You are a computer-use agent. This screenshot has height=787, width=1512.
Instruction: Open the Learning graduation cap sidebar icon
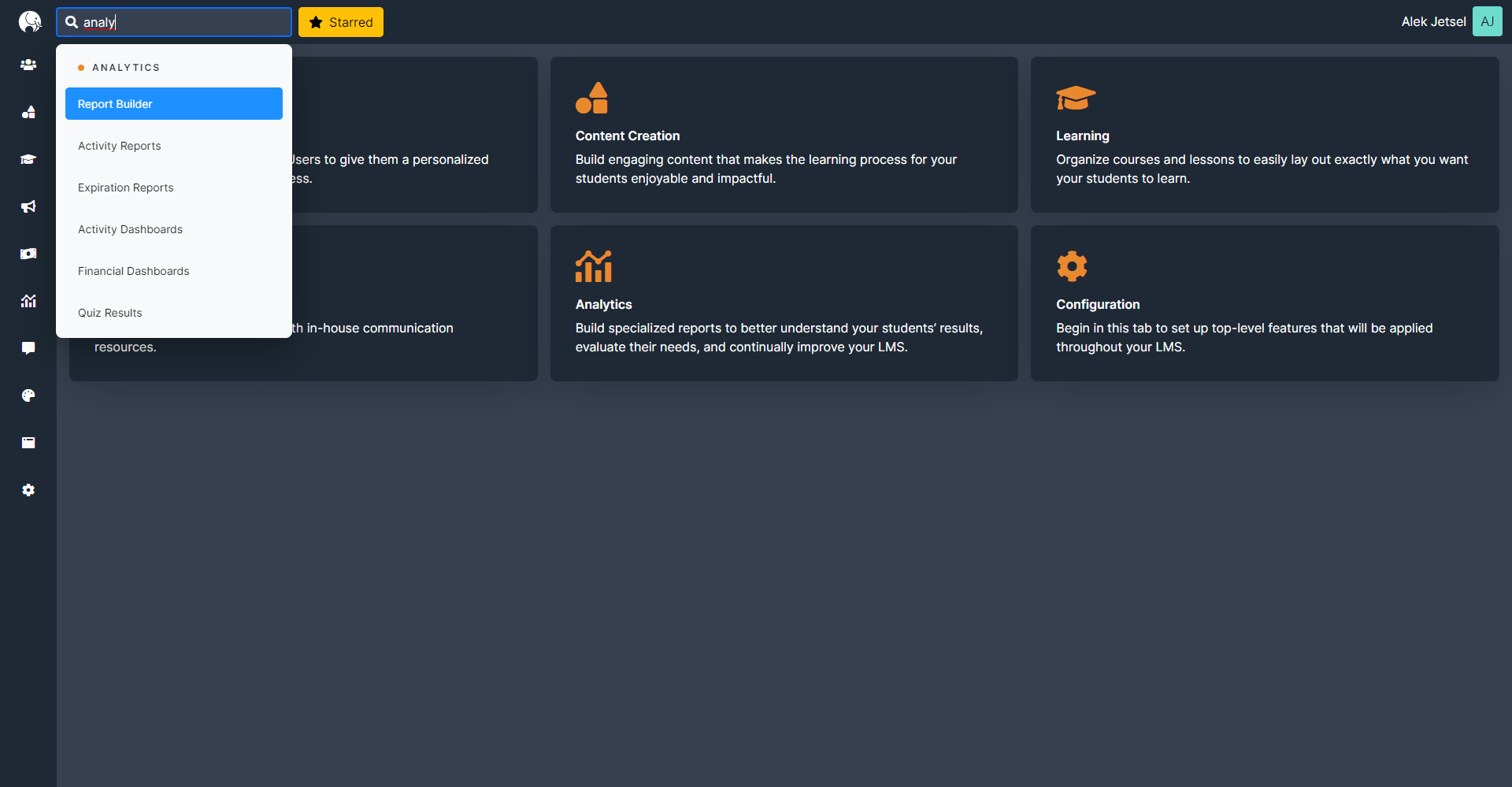pyautogui.click(x=28, y=159)
